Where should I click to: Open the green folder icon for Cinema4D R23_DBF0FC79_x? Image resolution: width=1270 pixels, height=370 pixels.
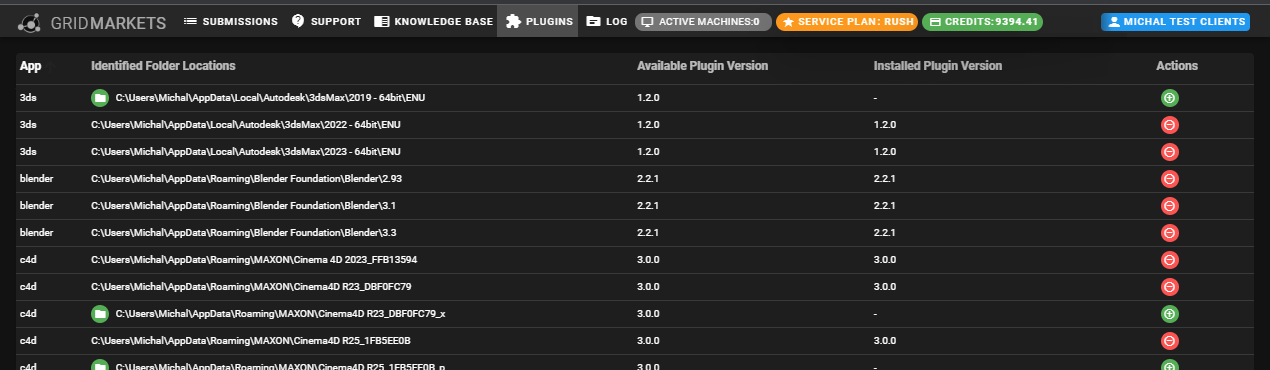tap(99, 314)
